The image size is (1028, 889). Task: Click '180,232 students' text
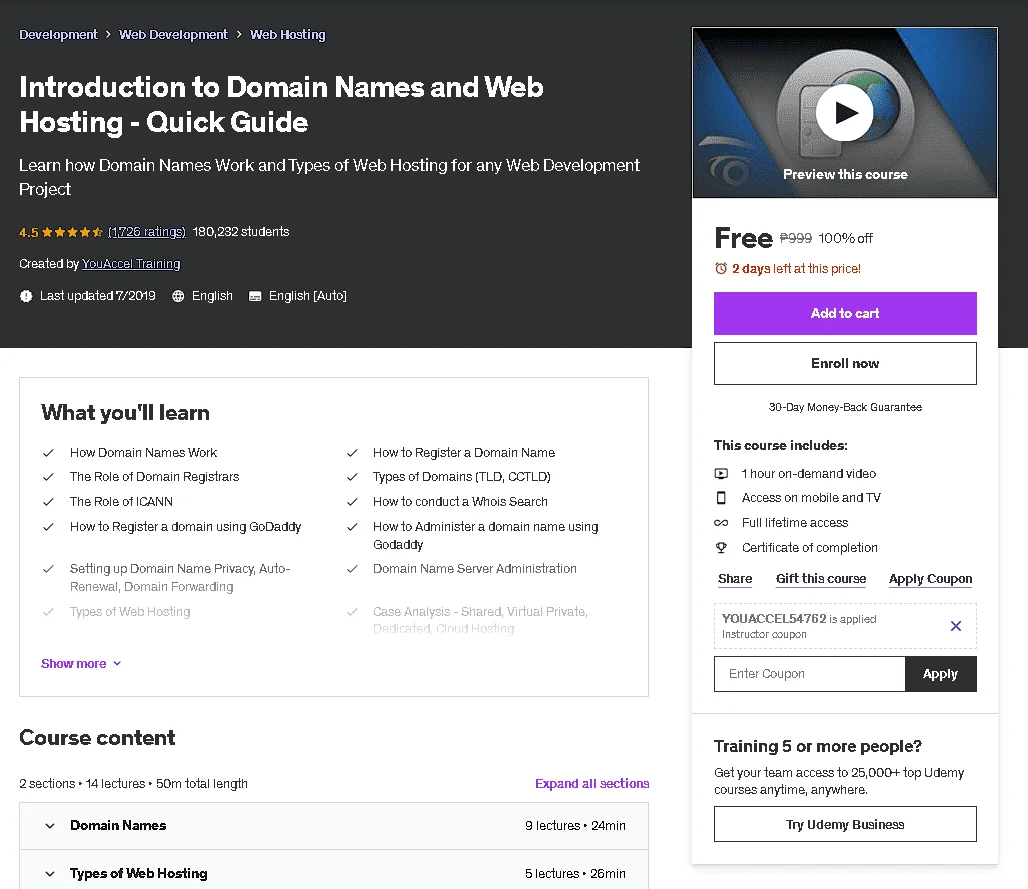point(241,232)
